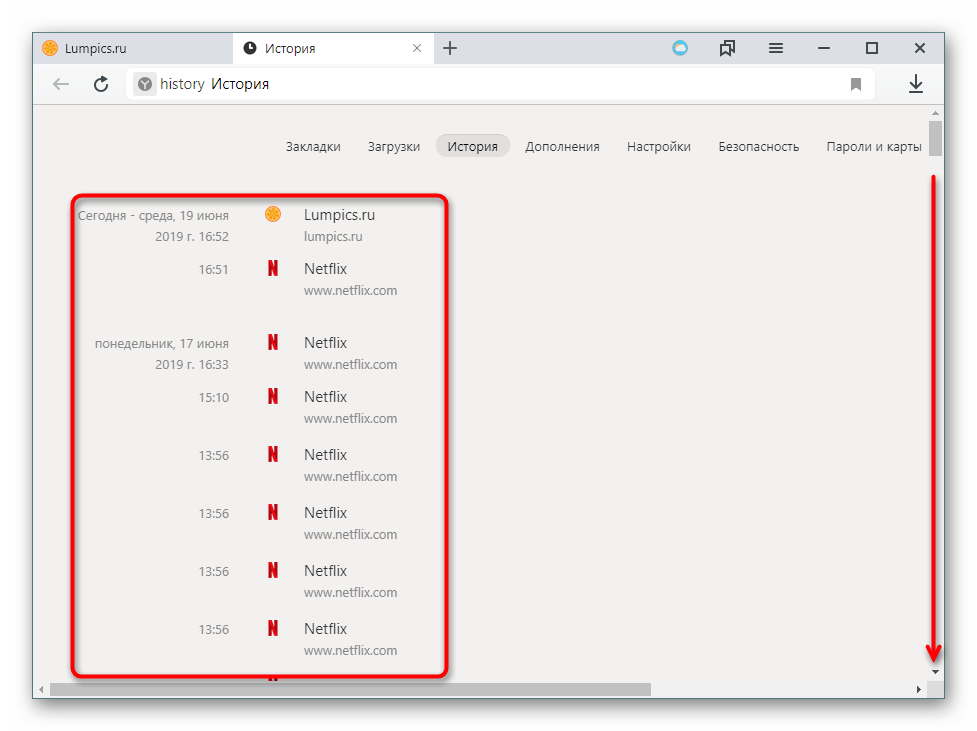Click the 15:10 timestamp
The image size is (977, 731).
click(x=214, y=398)
